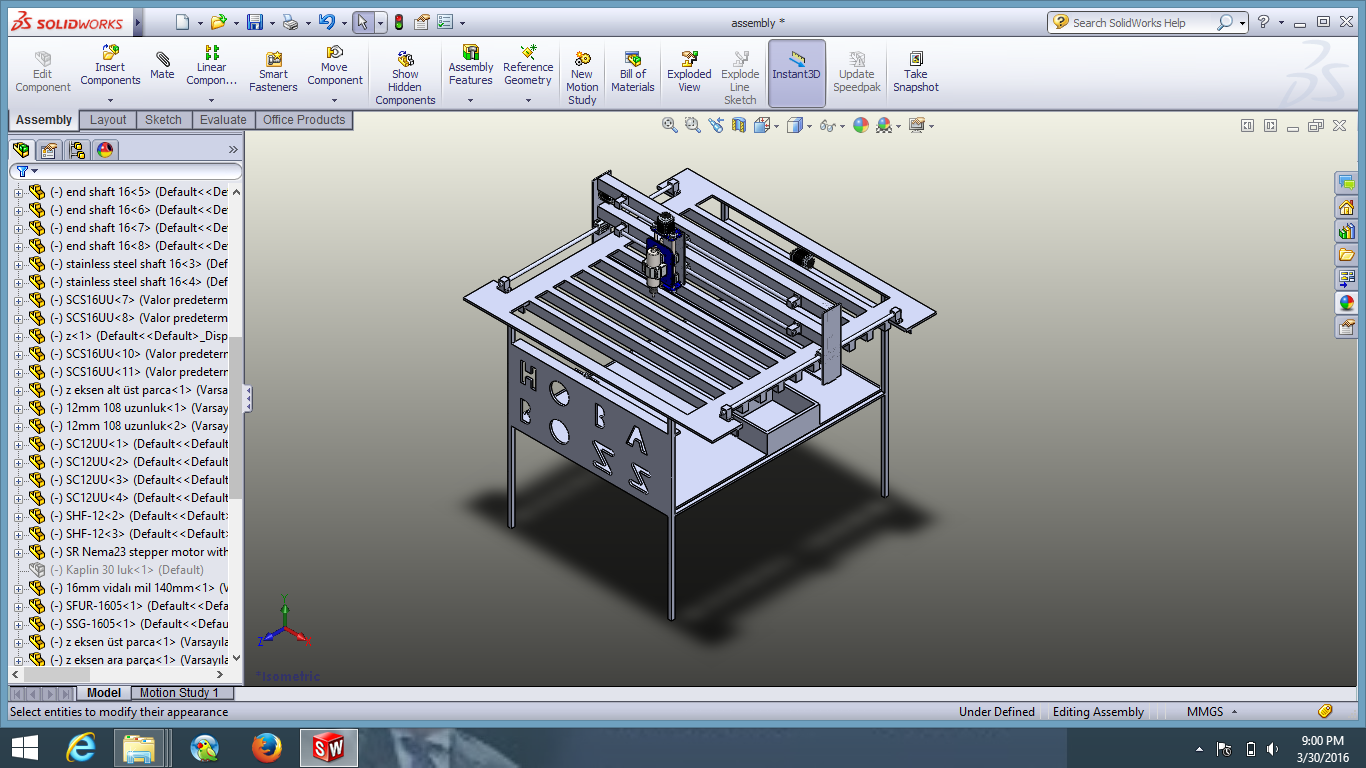
Task: Switch to the Layout tab
Action: 108,120
